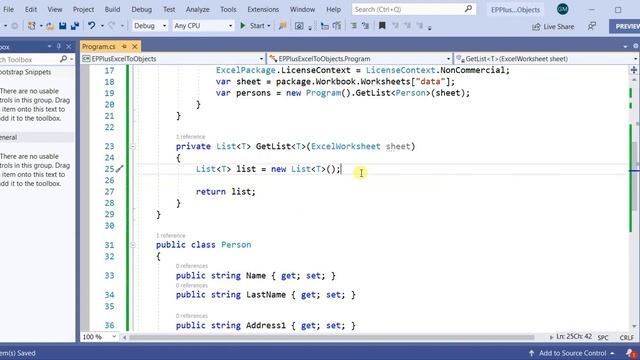640x360 pixels.
Task: Toggle CRLF line ending indicator
Action: tap(627, 337)
